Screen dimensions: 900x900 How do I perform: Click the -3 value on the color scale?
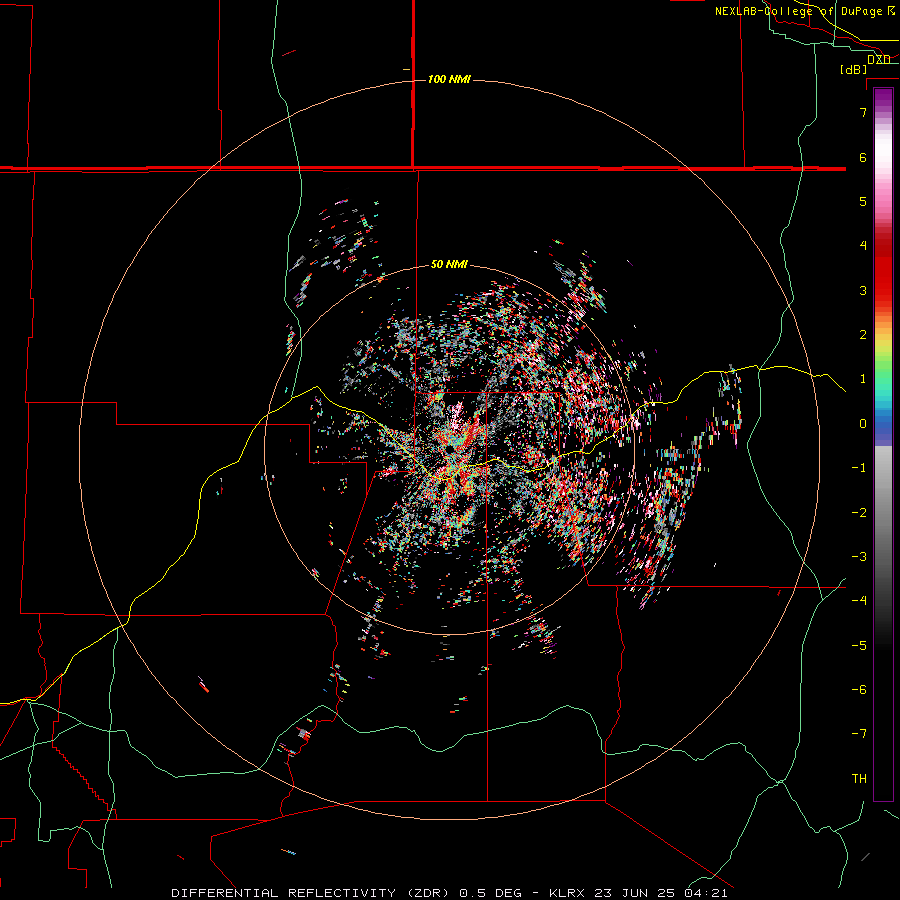pyautogui.click(x=859, y=557)
